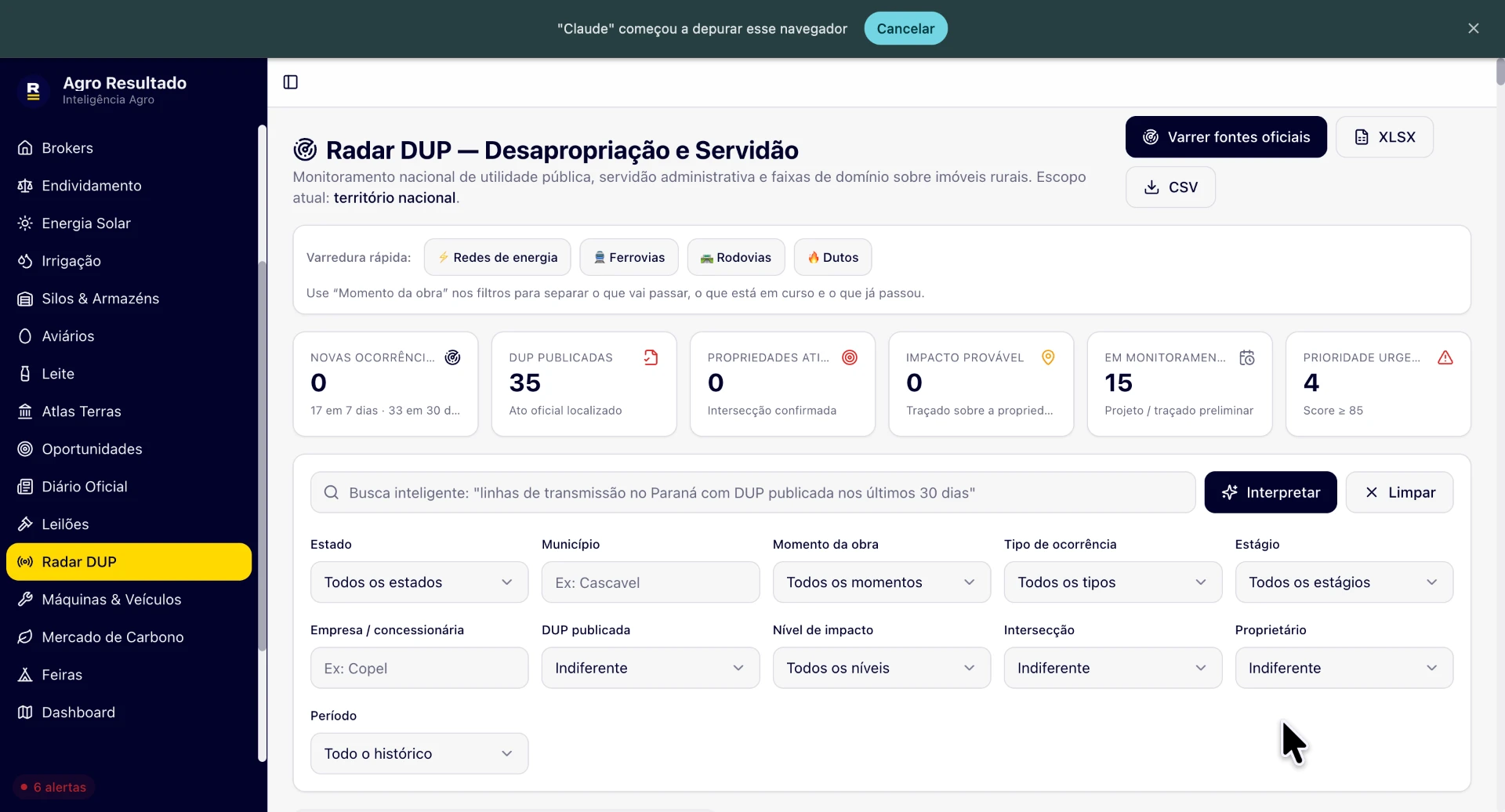
Task: Click the Mercado de Carbono leaf icon
Action: click(25, 637)
